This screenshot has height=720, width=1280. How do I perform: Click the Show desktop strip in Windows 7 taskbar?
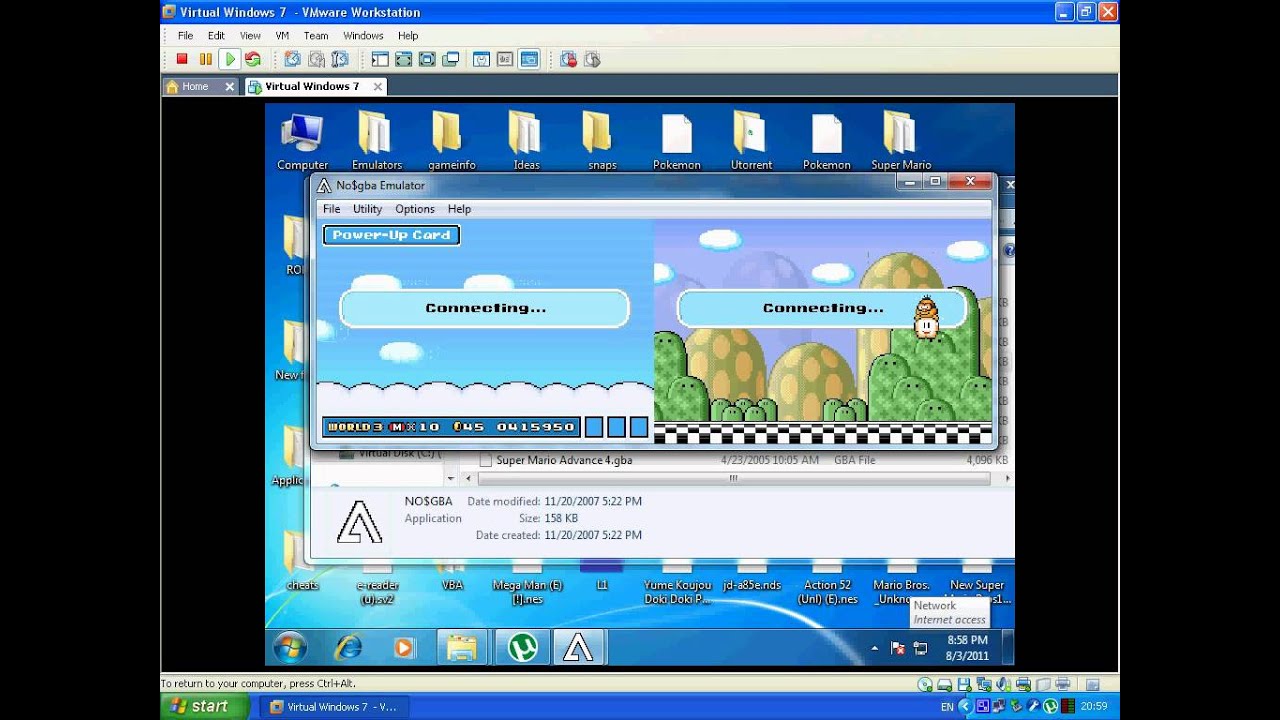(1008, 648)
